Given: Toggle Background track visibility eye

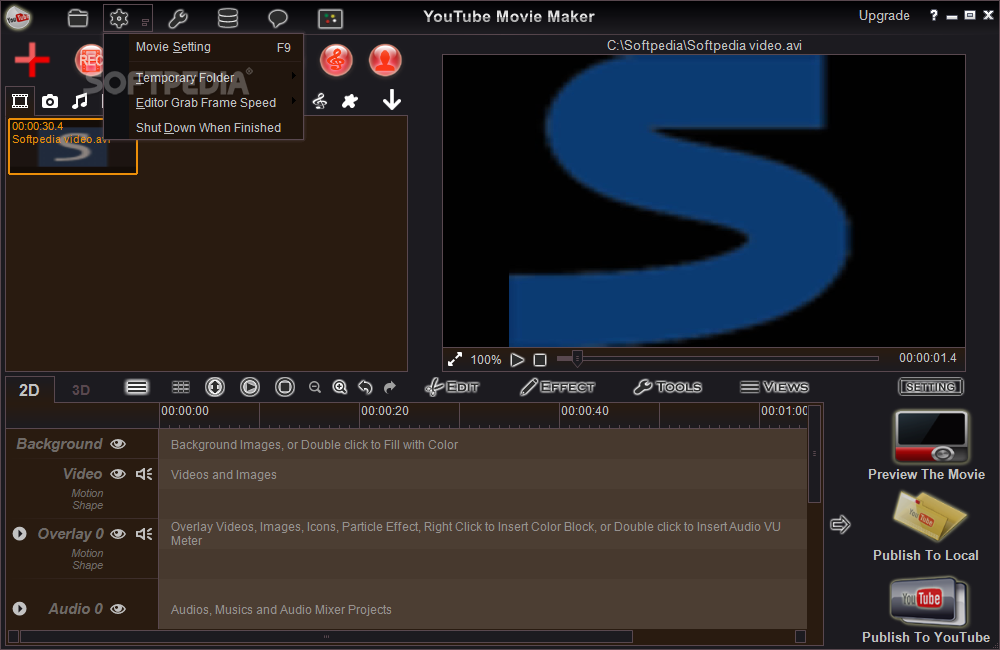Looking at the screenshot, I should (118, 444).
